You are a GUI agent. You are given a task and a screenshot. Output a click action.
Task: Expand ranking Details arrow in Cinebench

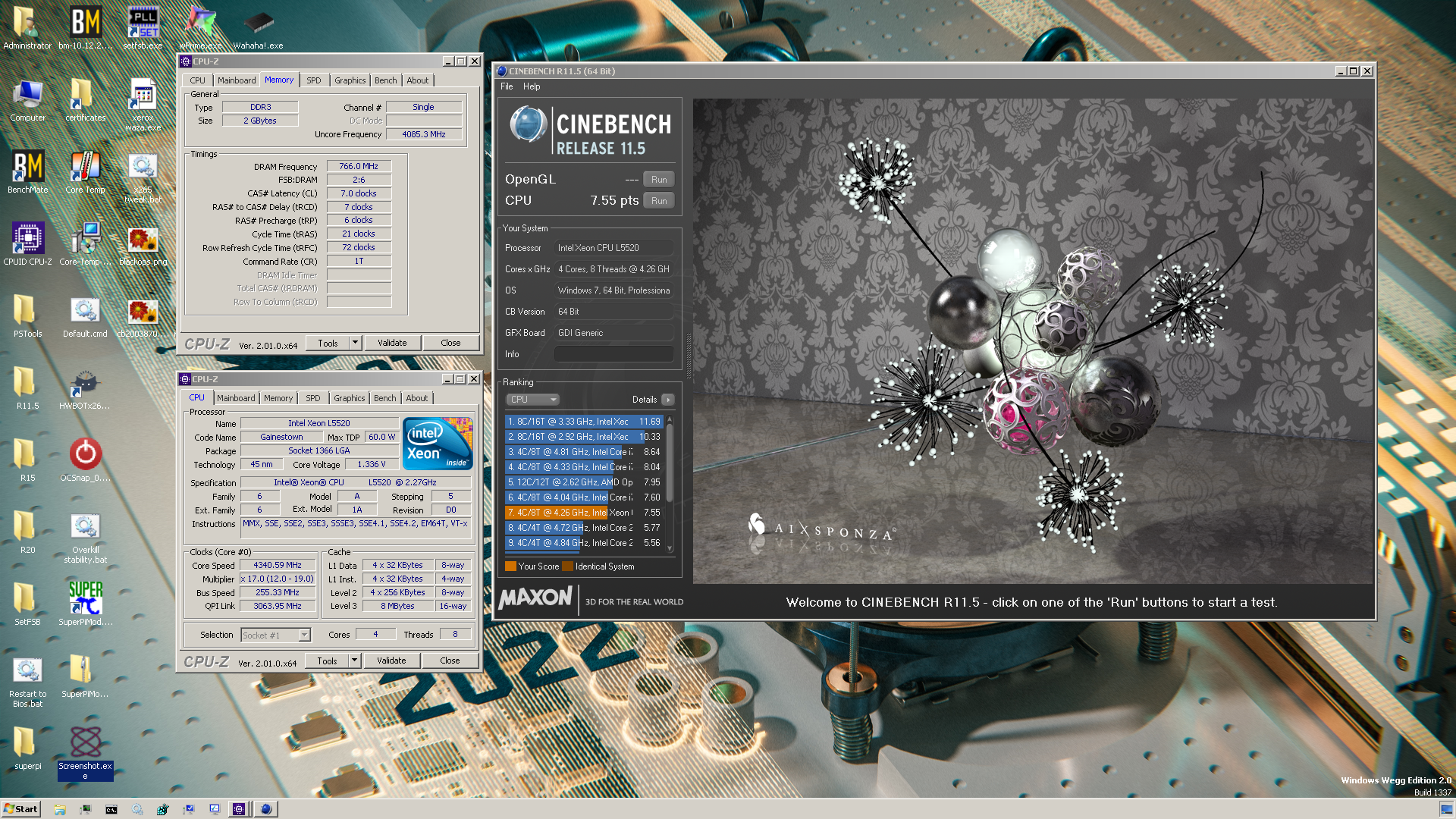click(667, 400)
